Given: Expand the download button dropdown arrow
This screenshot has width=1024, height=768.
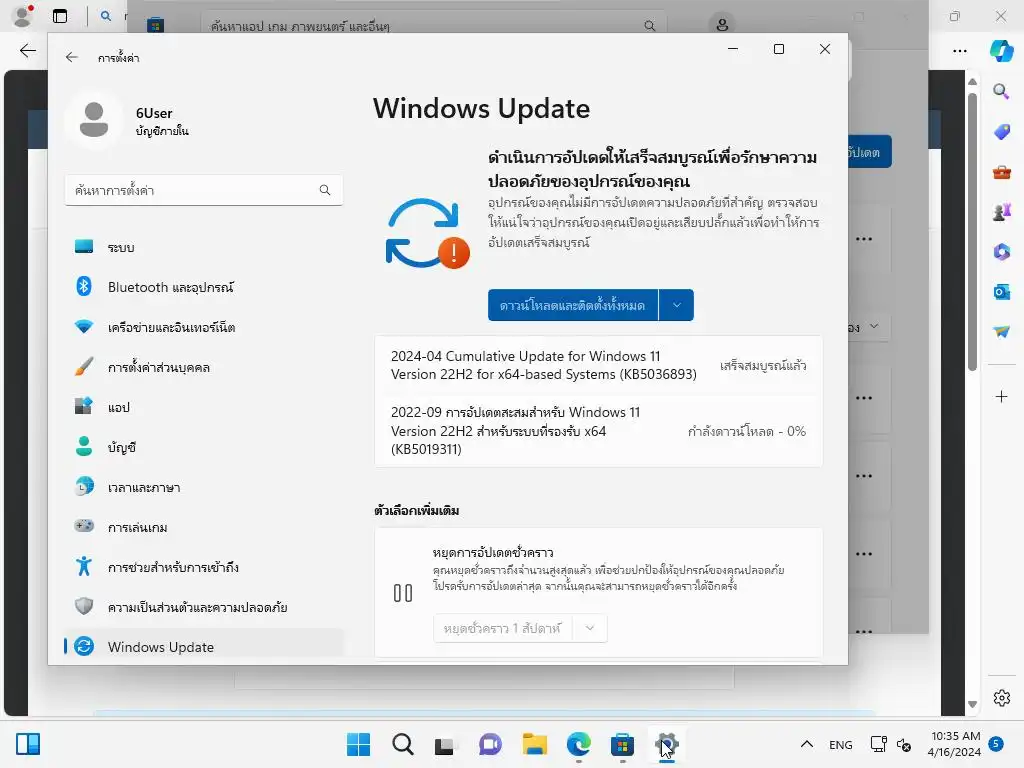Looking at the screenshot, I should point(677,305).
